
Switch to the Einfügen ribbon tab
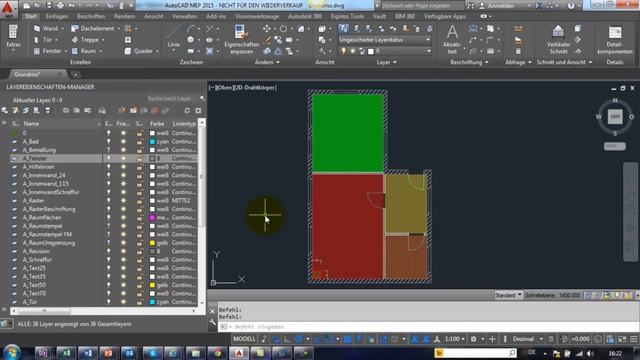click(57, 16)
